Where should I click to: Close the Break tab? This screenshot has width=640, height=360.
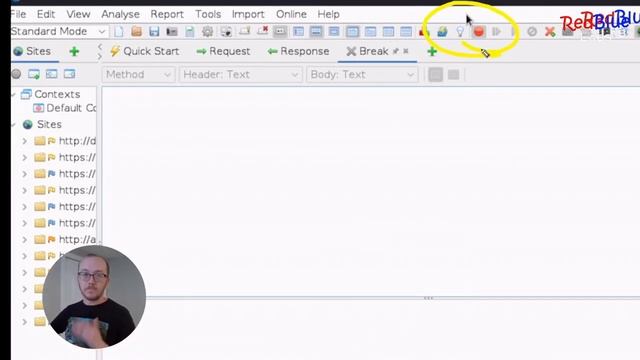coord(406,51)
